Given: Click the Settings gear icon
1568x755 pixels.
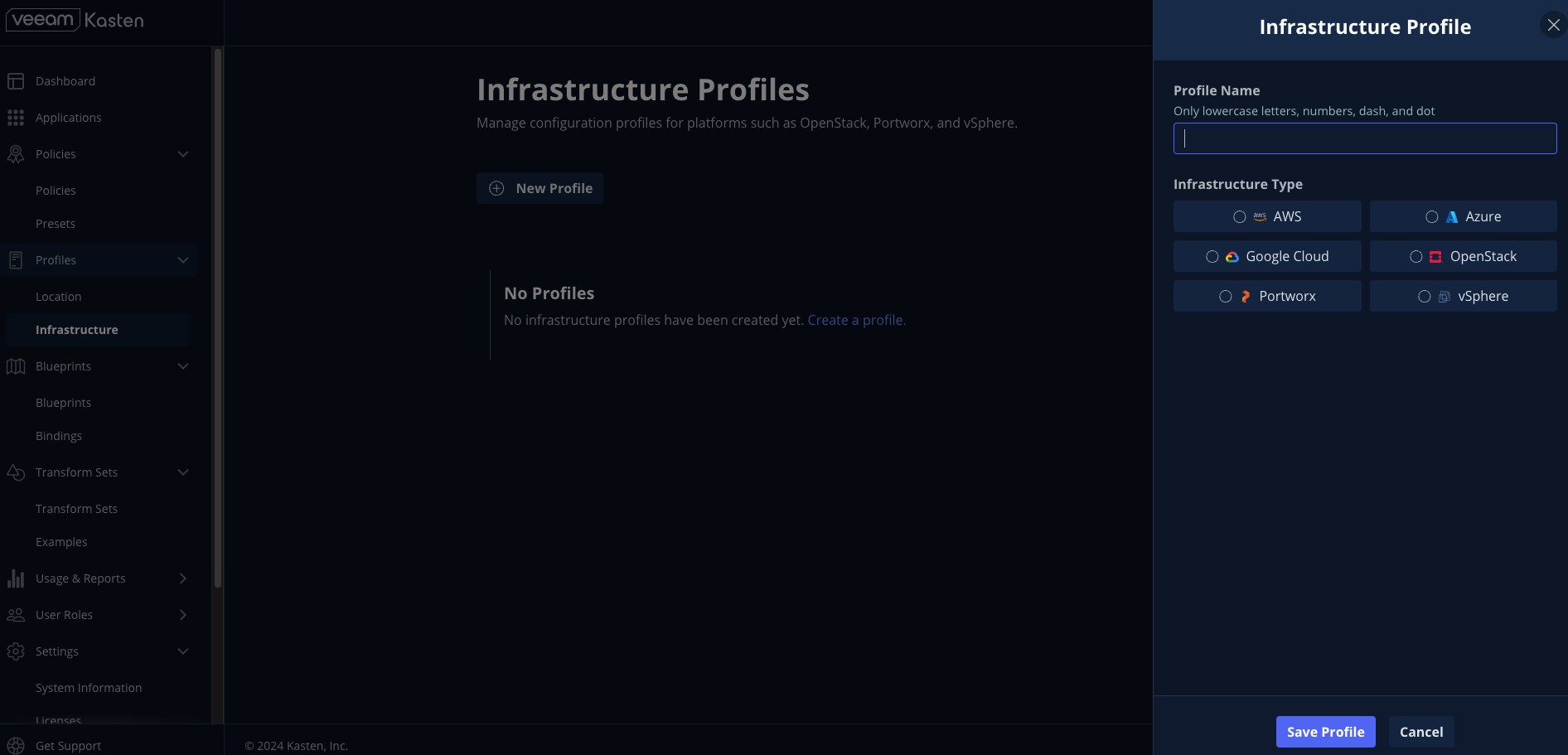Looking at the screenshot, I should 16,651.
